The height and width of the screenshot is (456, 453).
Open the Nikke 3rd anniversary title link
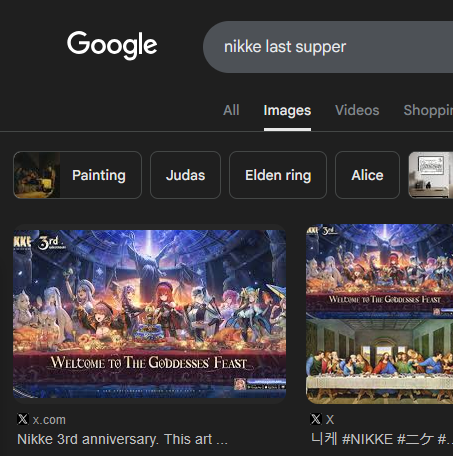pyautogui.click(x=122, y=439)
